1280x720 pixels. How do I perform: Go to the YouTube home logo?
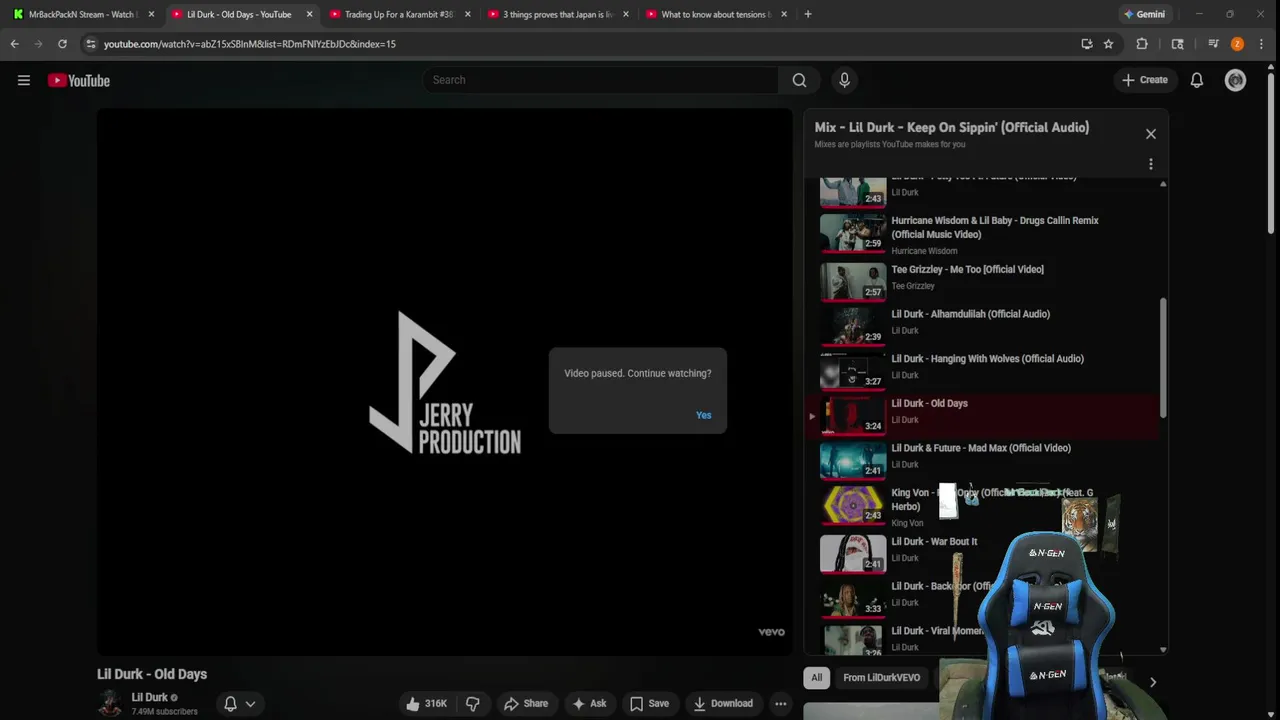pos(79,80)
